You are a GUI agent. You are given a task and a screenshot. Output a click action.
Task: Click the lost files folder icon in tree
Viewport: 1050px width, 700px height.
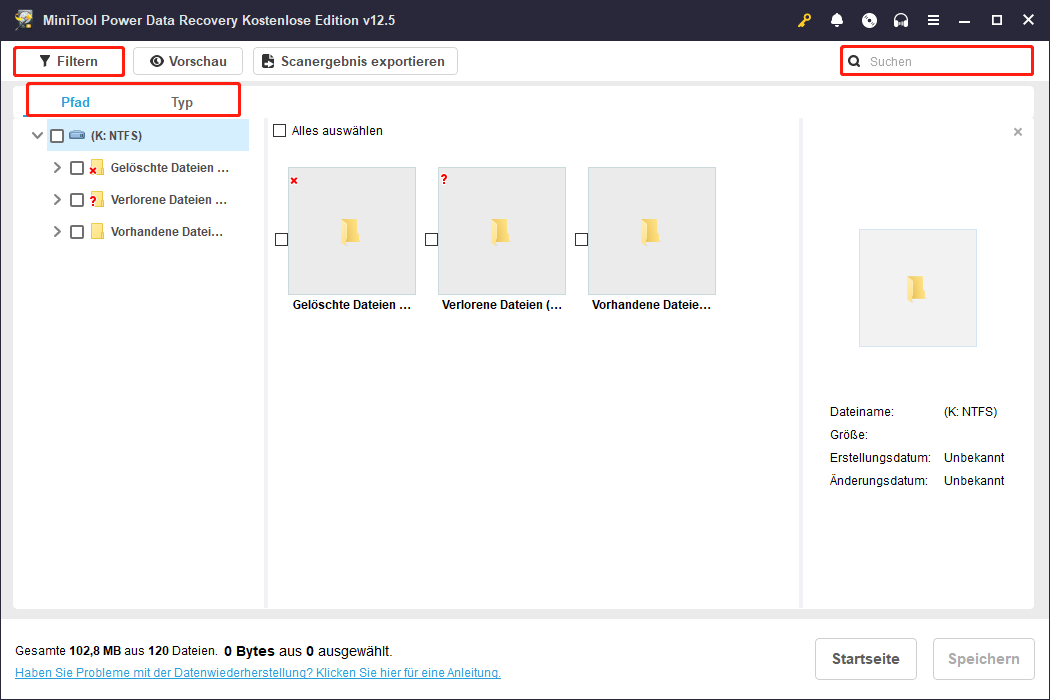[x=96, y=200]
